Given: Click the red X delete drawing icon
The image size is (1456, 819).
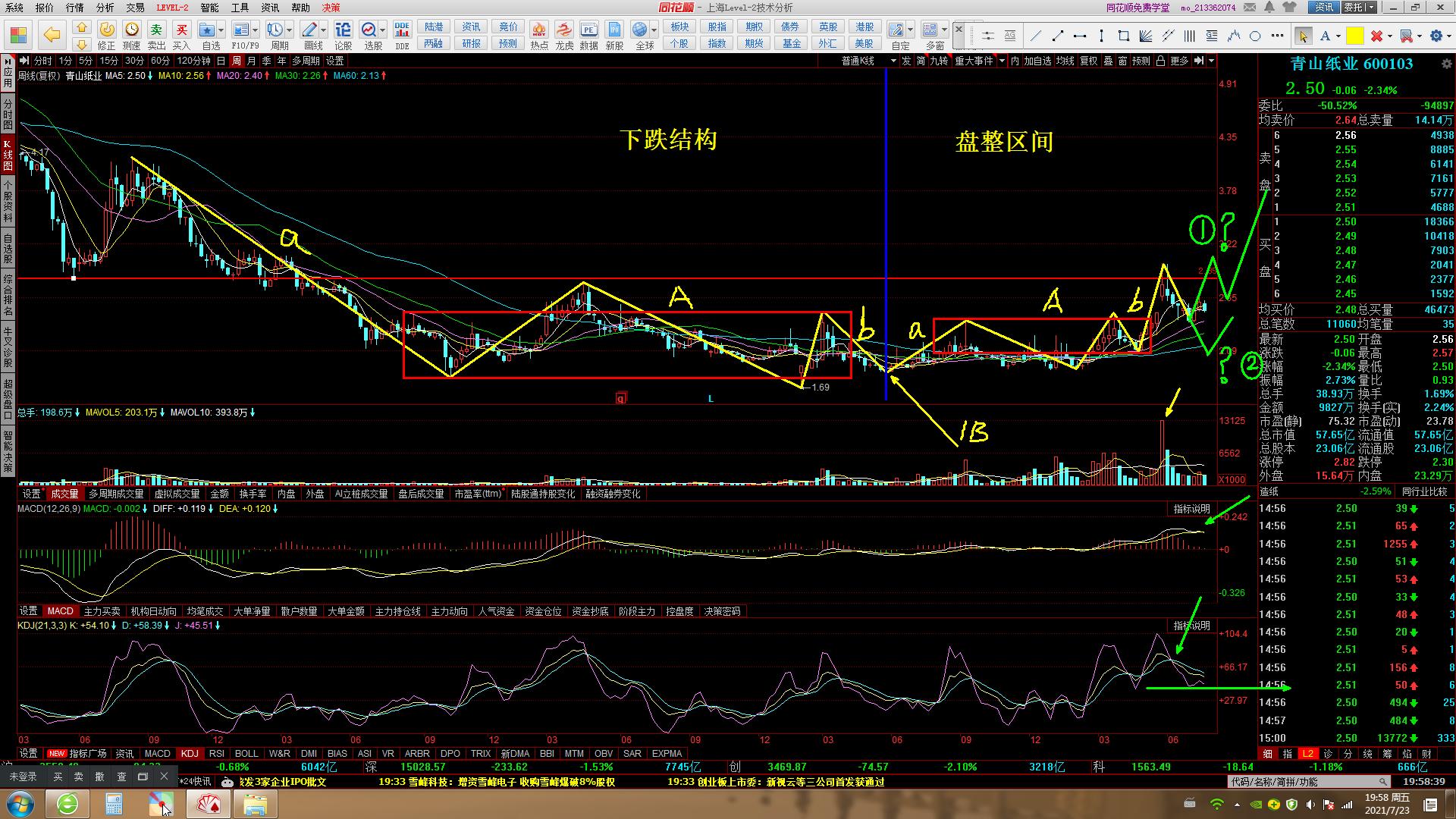Looking at the screenshot, I should 1376,36.
